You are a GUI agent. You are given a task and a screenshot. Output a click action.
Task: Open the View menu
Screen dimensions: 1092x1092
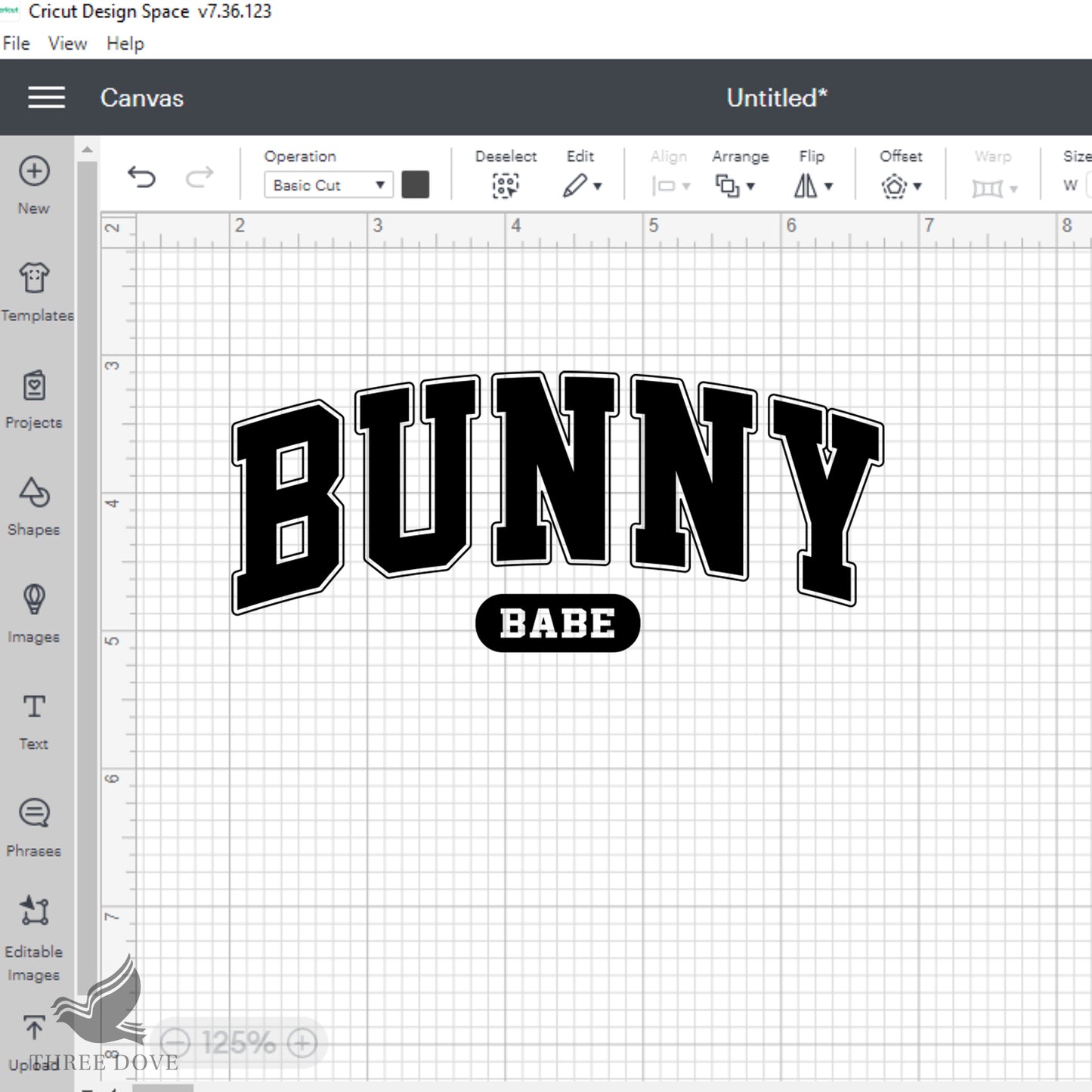coord(68,44)
